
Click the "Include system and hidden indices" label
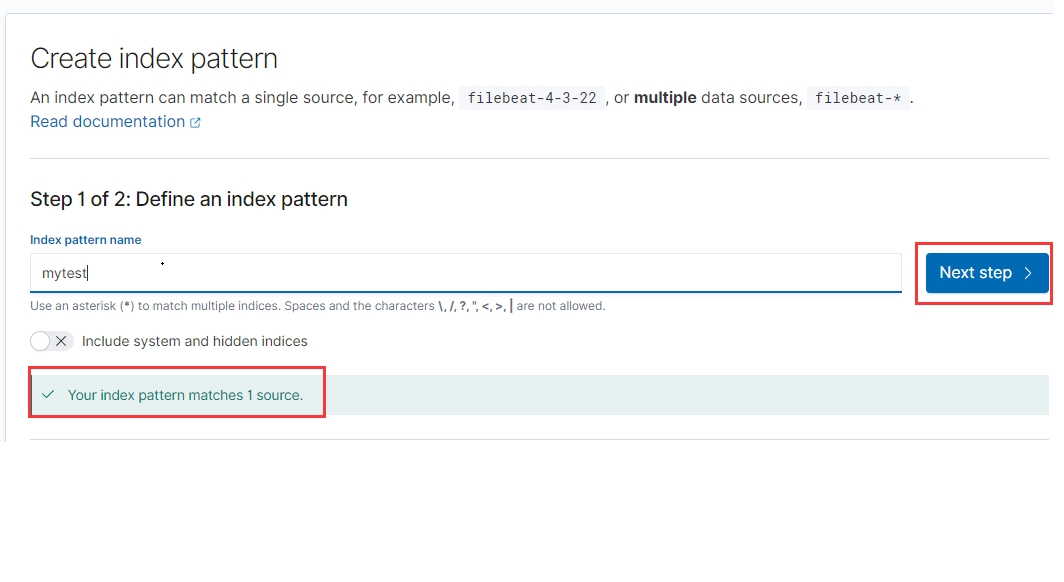point(195,341)
